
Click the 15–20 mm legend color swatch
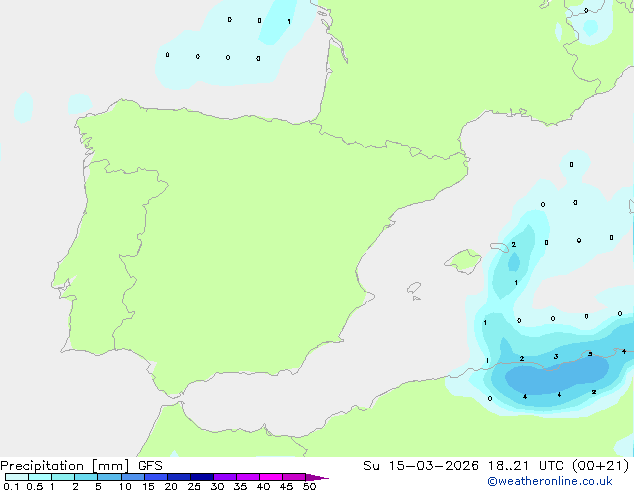click(x=156, y=477)
